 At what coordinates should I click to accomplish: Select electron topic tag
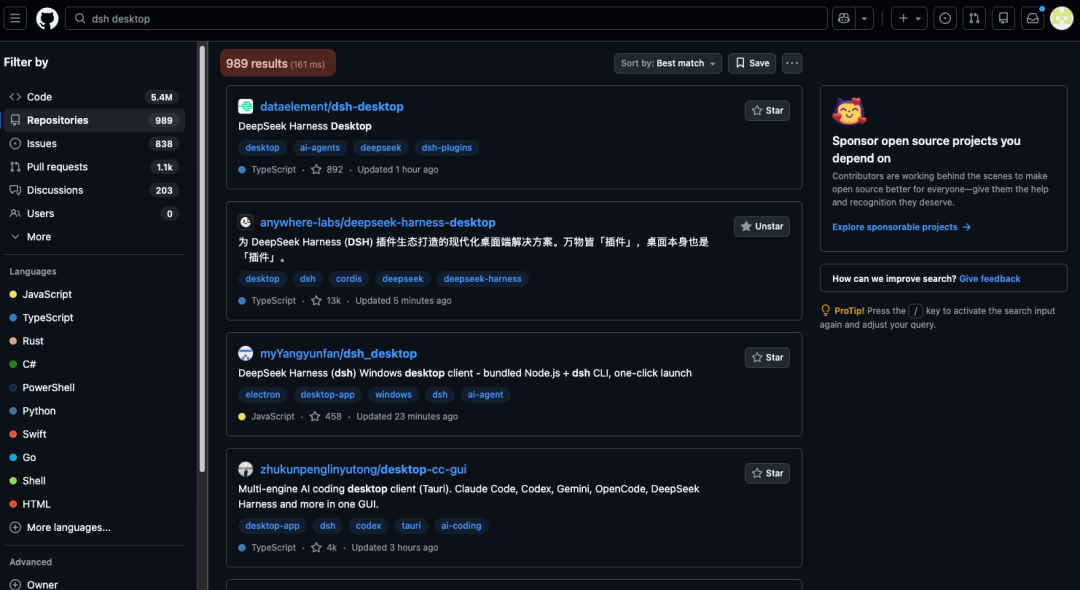click(262, 395)
